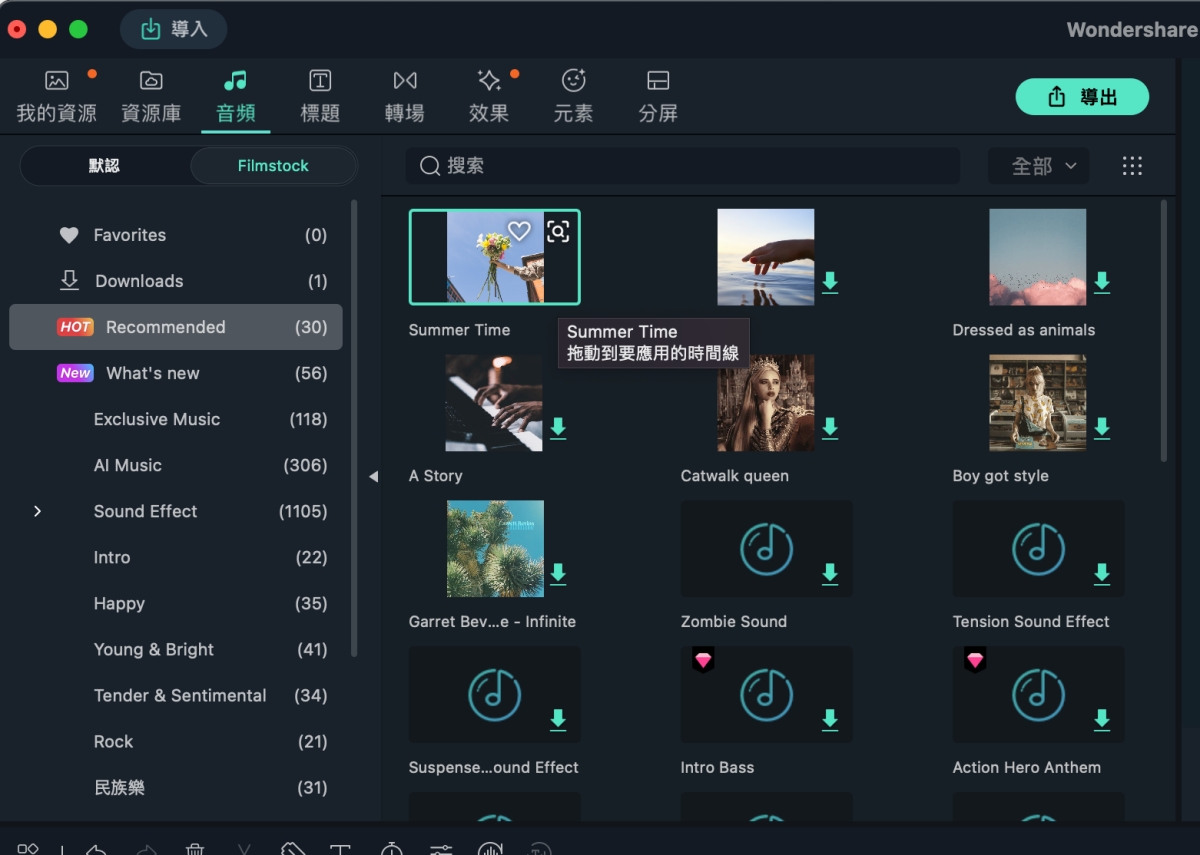Click the 導出 export button

coord(1082,97)
